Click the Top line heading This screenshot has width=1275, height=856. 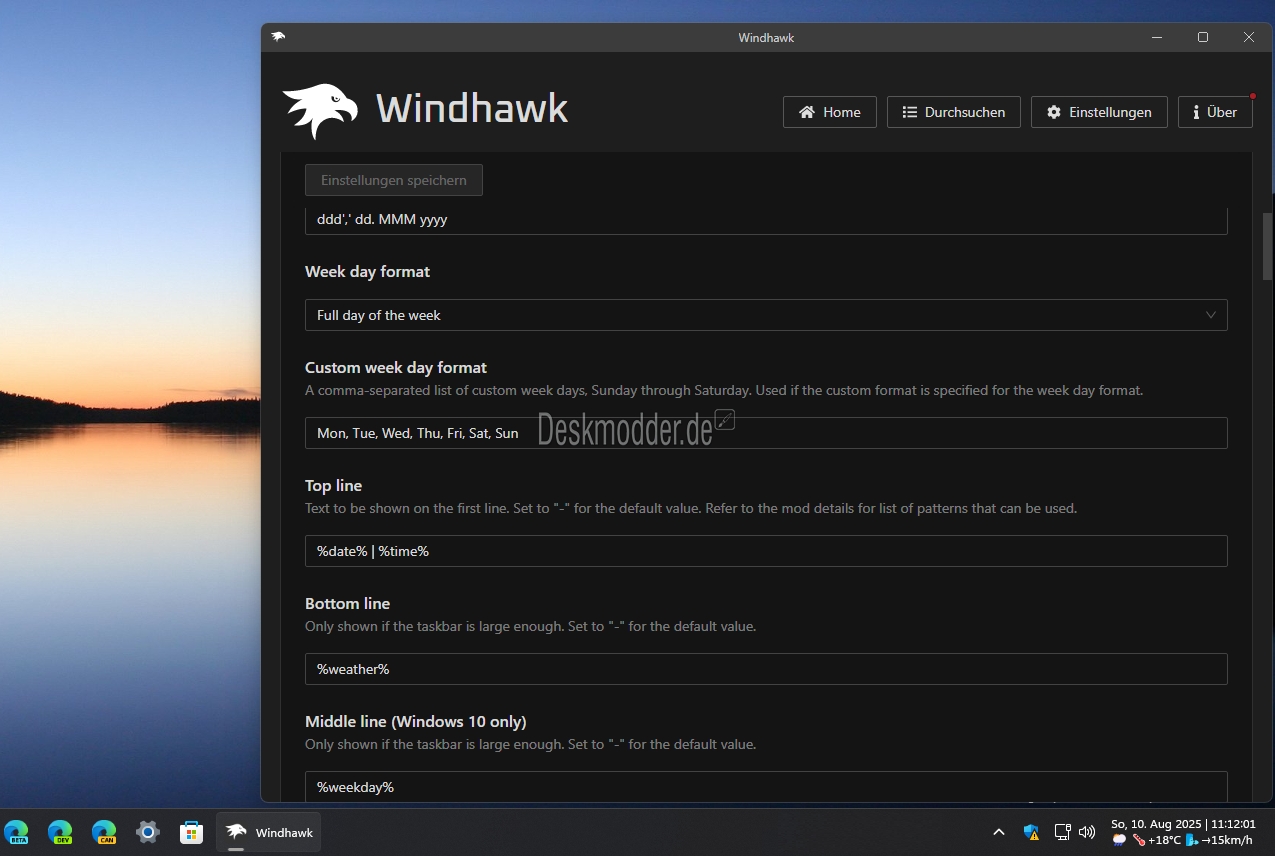(333, 486)
